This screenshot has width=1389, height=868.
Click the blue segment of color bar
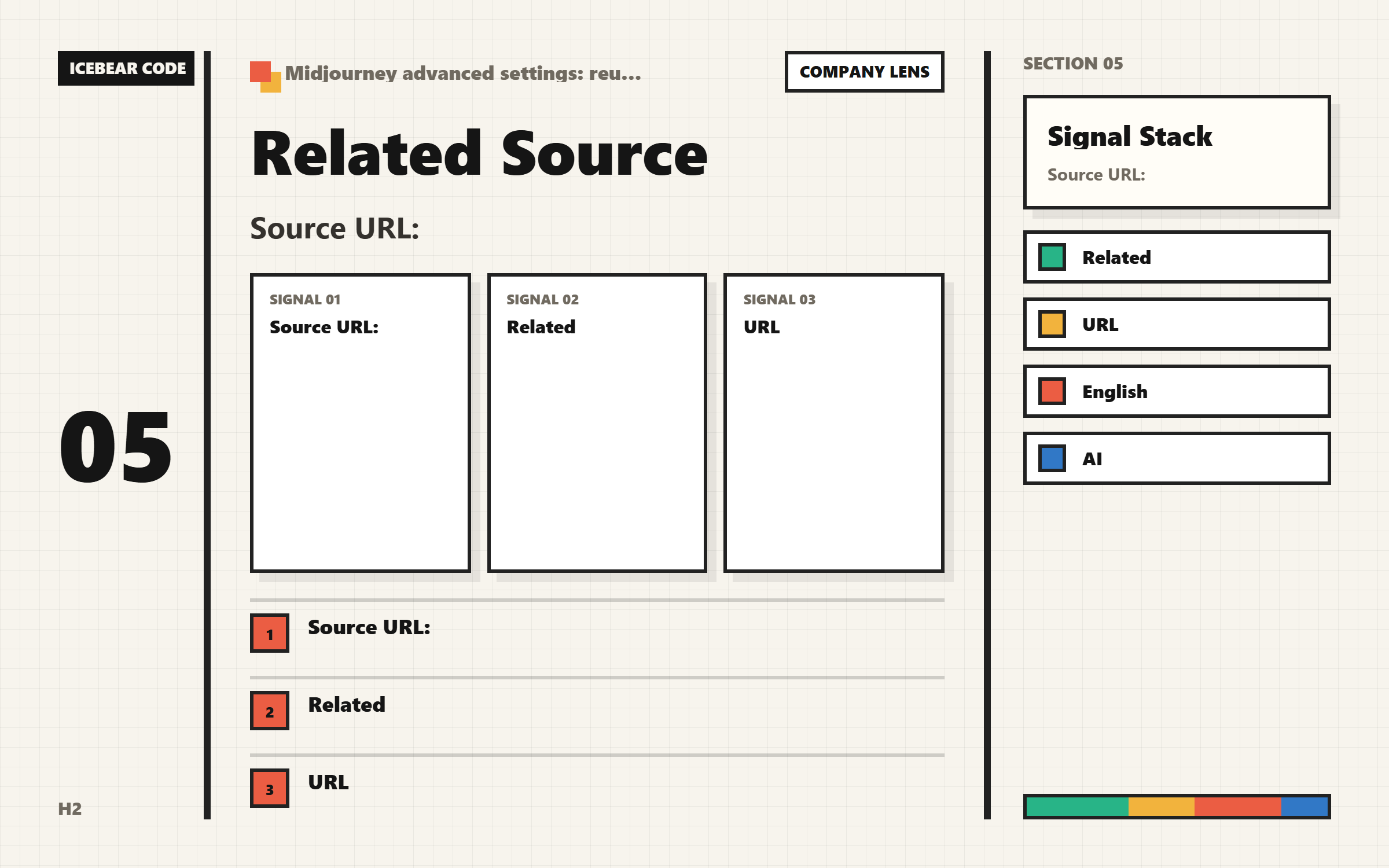click(x=1305, y=807)
